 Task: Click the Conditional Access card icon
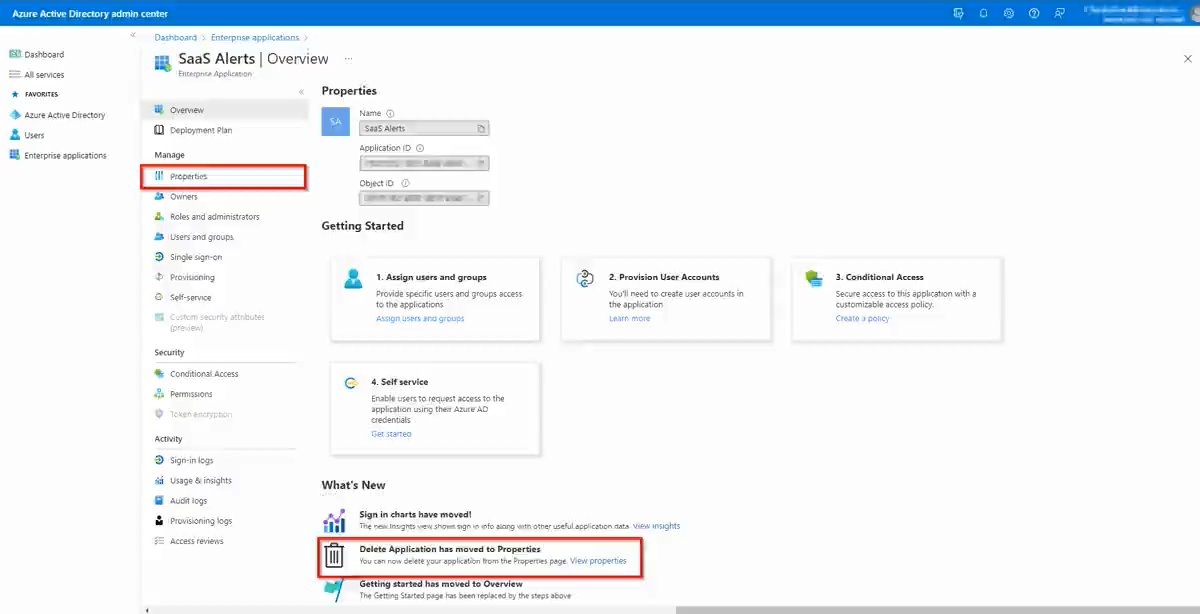(814, 279)
